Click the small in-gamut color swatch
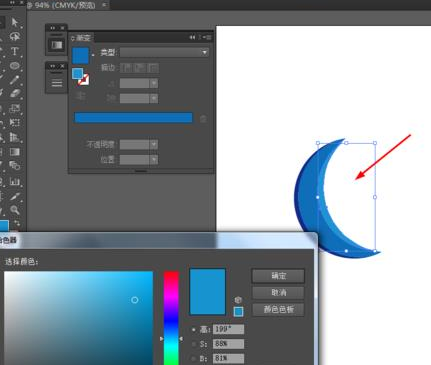Viewport: 431px width, 365px height. tap(238, 312)
